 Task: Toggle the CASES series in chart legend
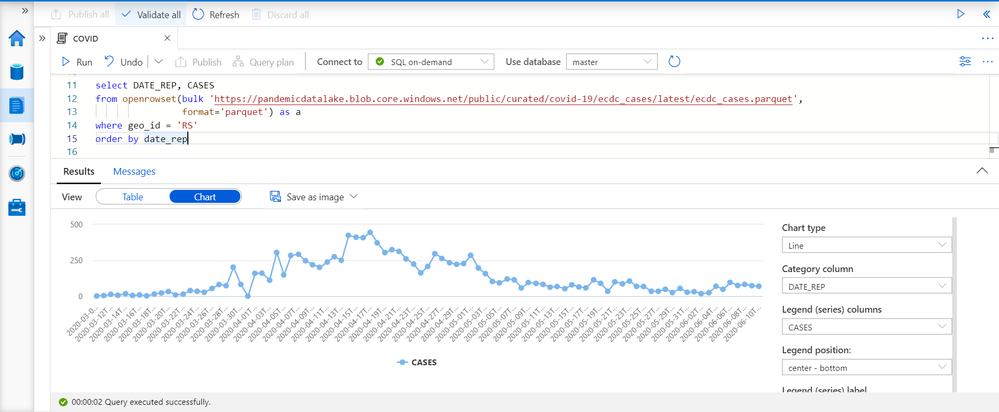417,362
